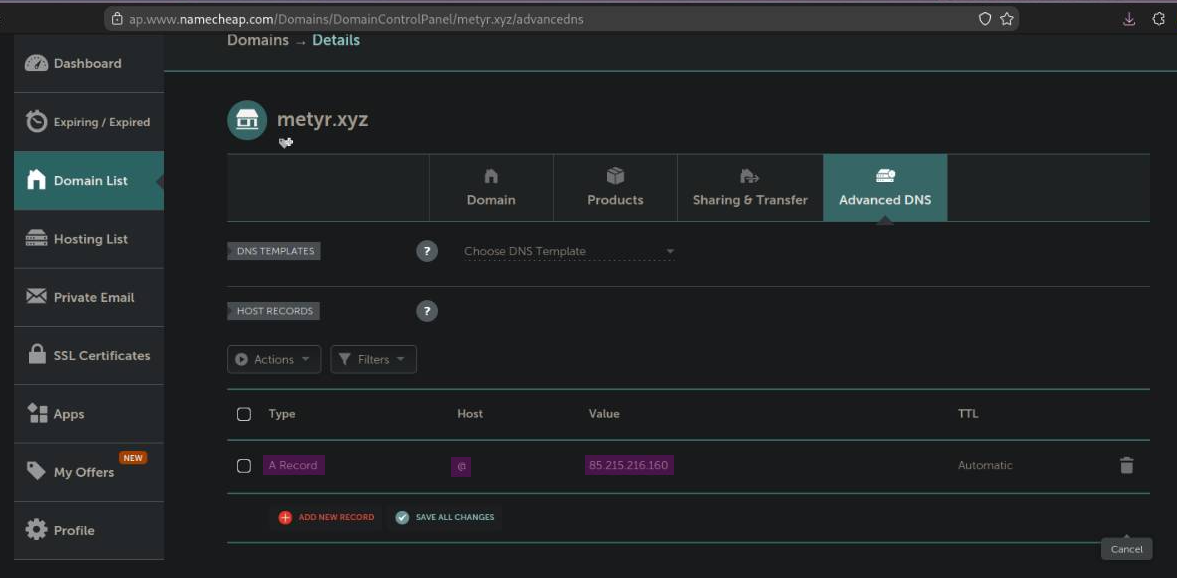Select the Advanced DNS tab
Screen dimensions: 1177x578
tap(885, 188)
